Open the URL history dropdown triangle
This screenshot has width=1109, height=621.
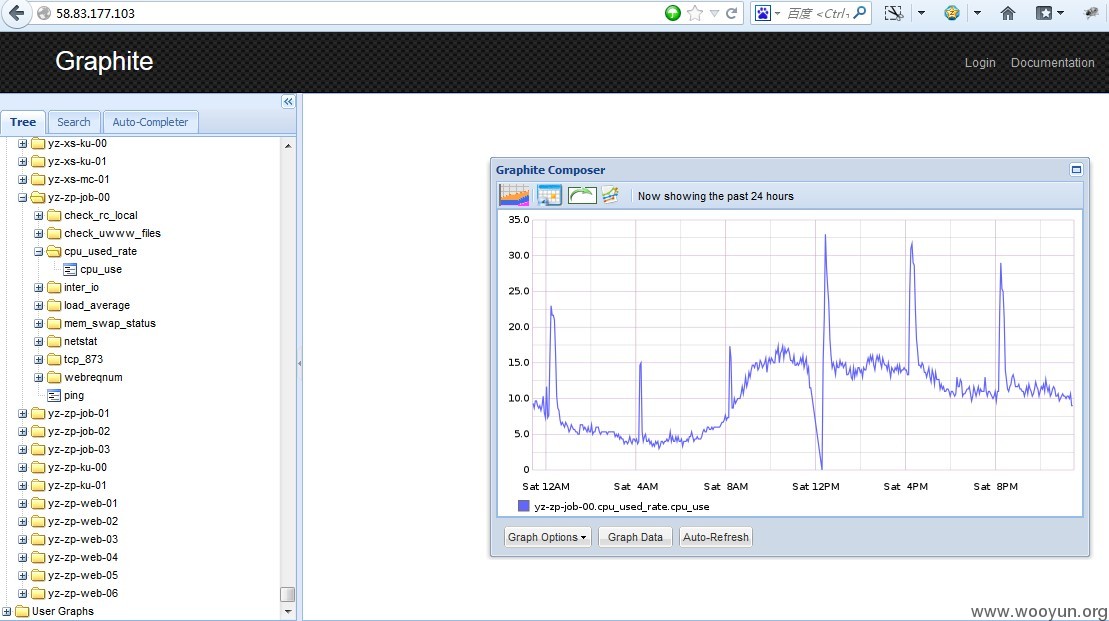714,13
